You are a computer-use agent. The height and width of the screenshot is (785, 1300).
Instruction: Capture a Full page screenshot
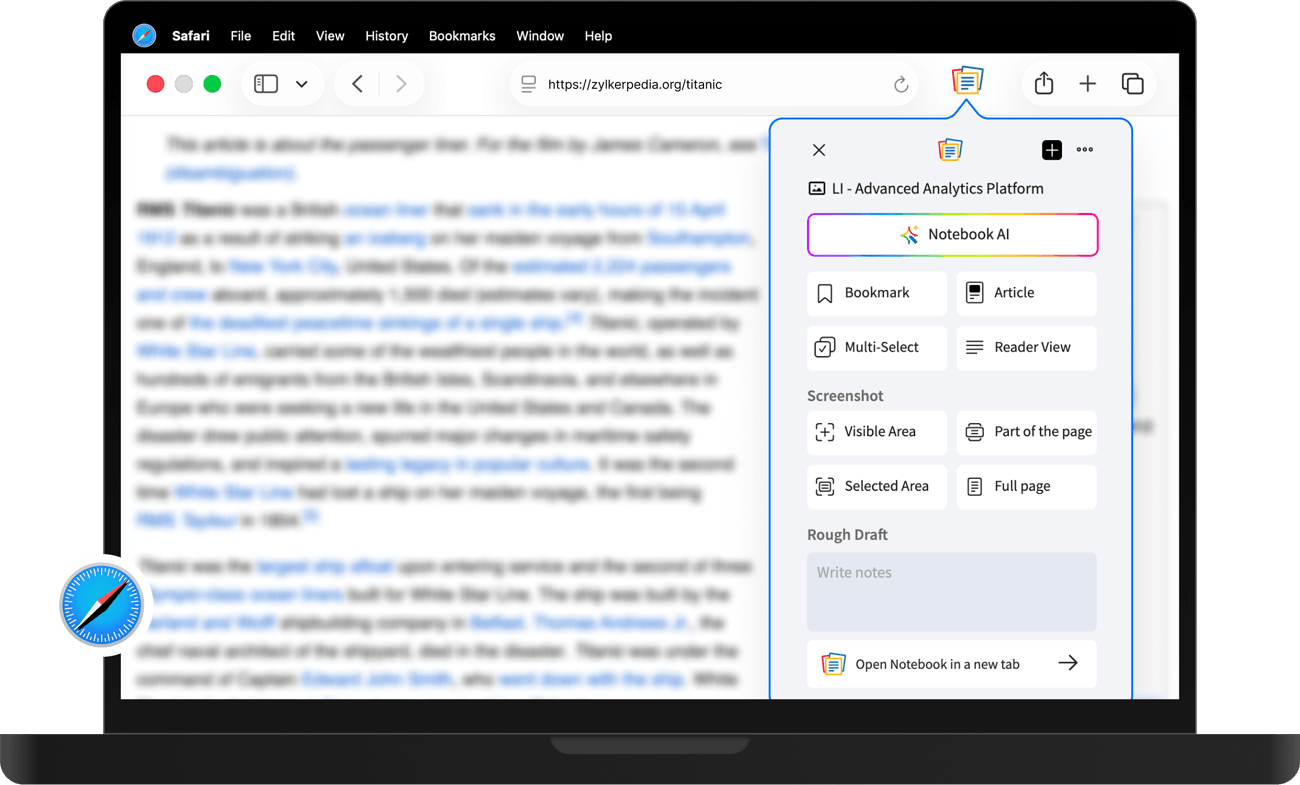click(x=1026, y=486)
